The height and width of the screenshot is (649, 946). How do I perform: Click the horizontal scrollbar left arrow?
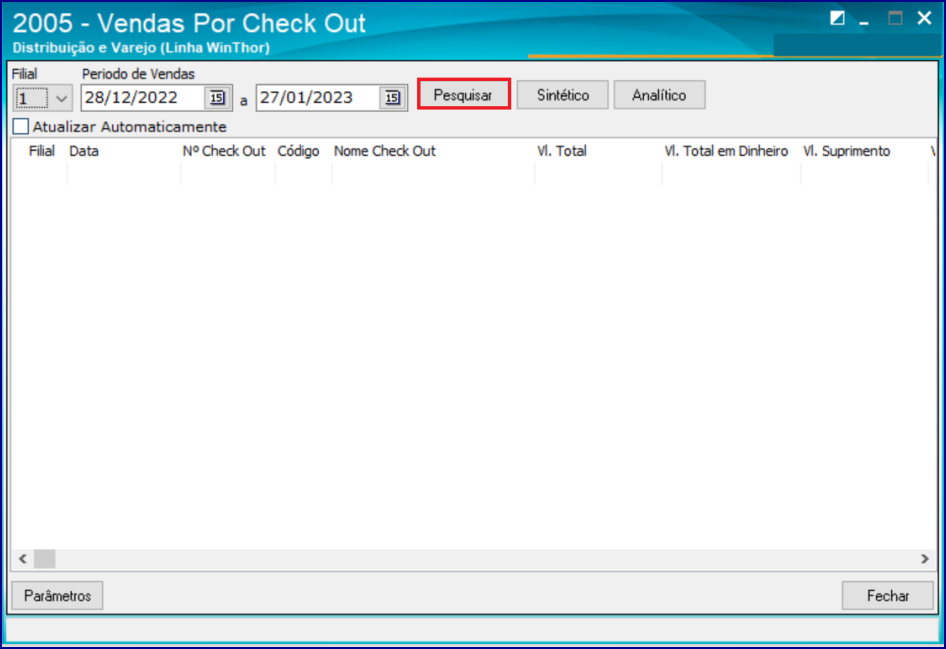pyautogui.click(x=22, y=559)
